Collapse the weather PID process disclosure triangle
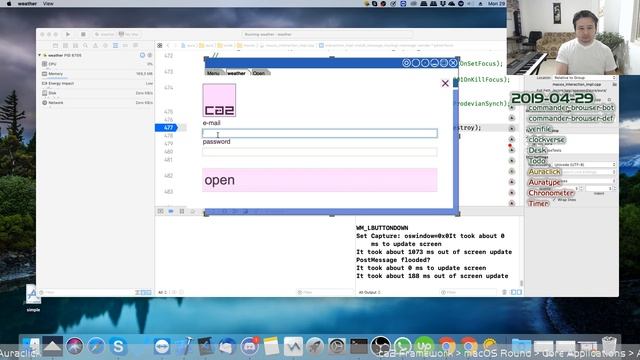Screen dimensions: 640x360 click(40, 55)
